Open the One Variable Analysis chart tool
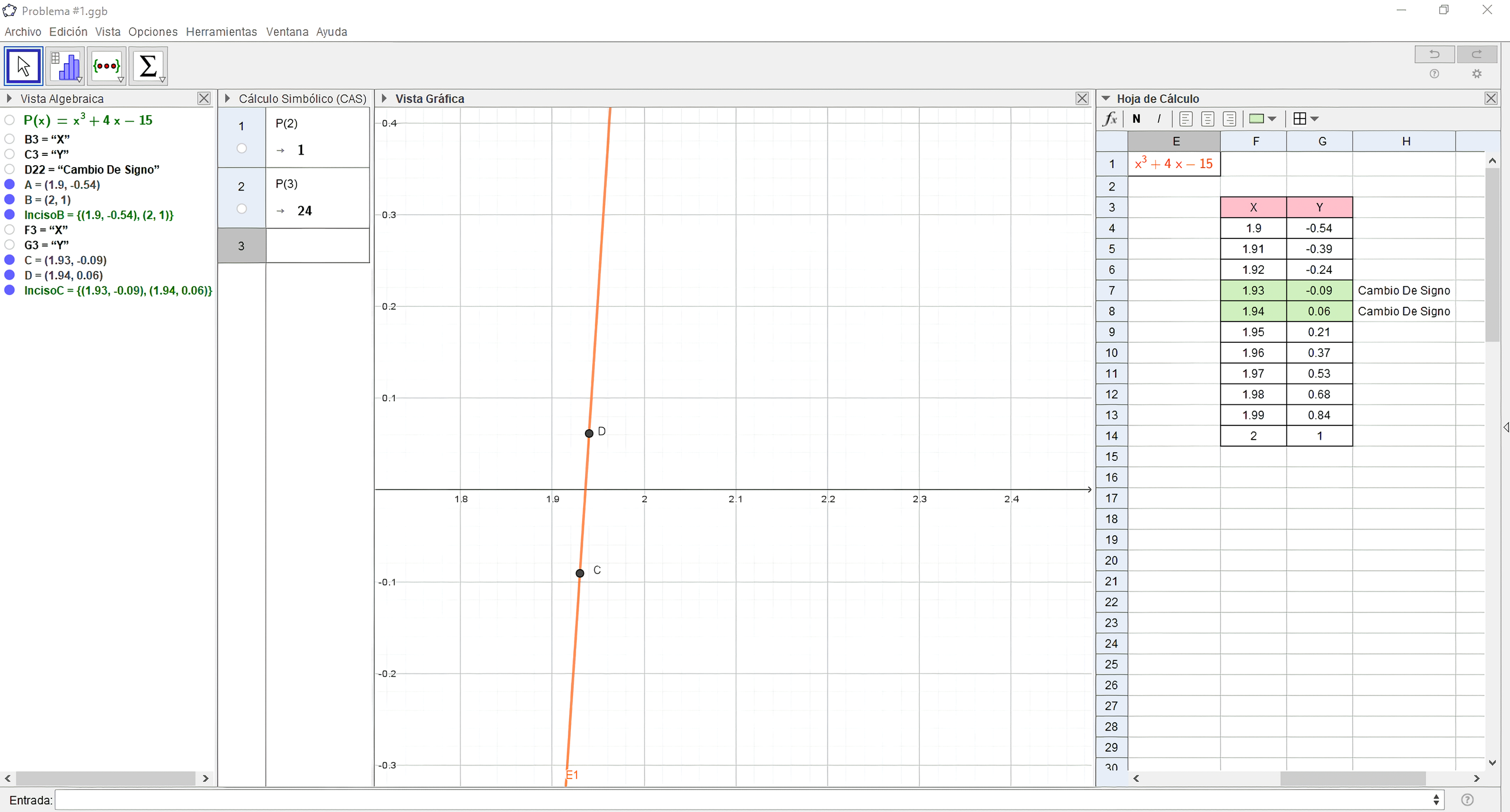 (x=66, y=66)
